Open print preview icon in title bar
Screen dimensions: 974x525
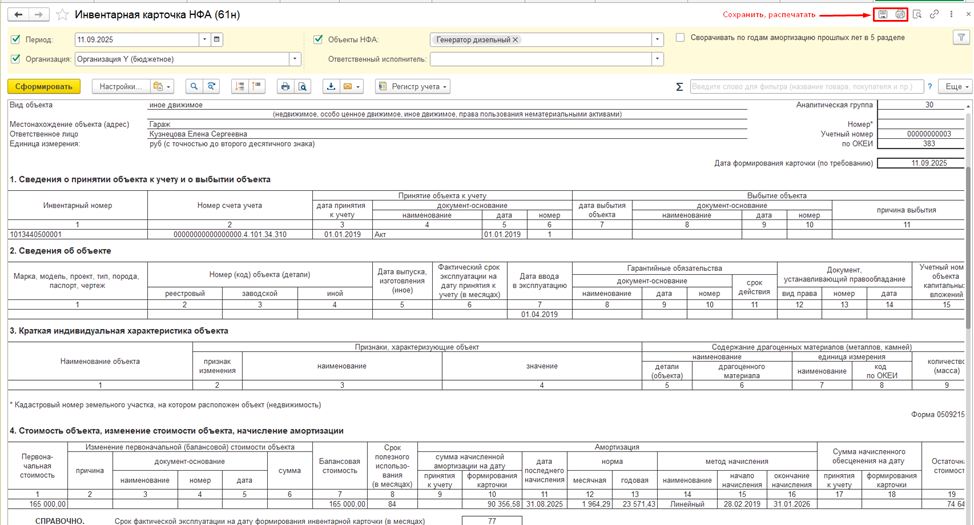tap(917, 14)
